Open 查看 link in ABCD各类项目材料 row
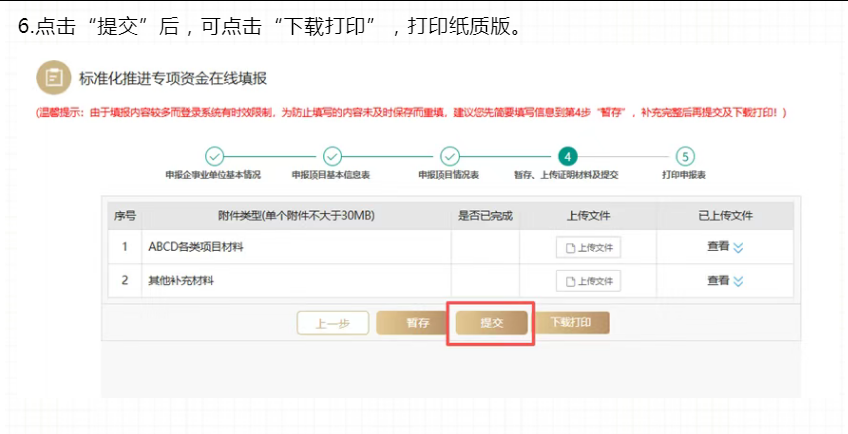848x434 pixels. [x=718, y=246]
